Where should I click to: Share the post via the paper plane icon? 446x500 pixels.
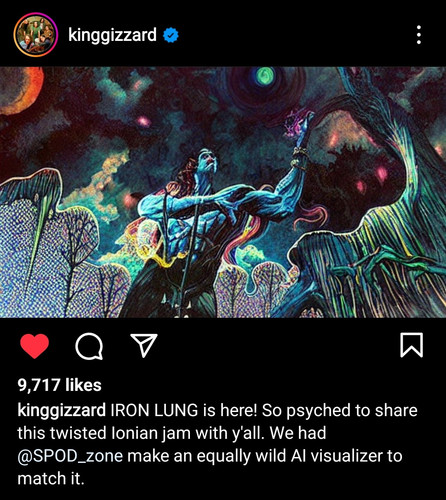[144, 345]
